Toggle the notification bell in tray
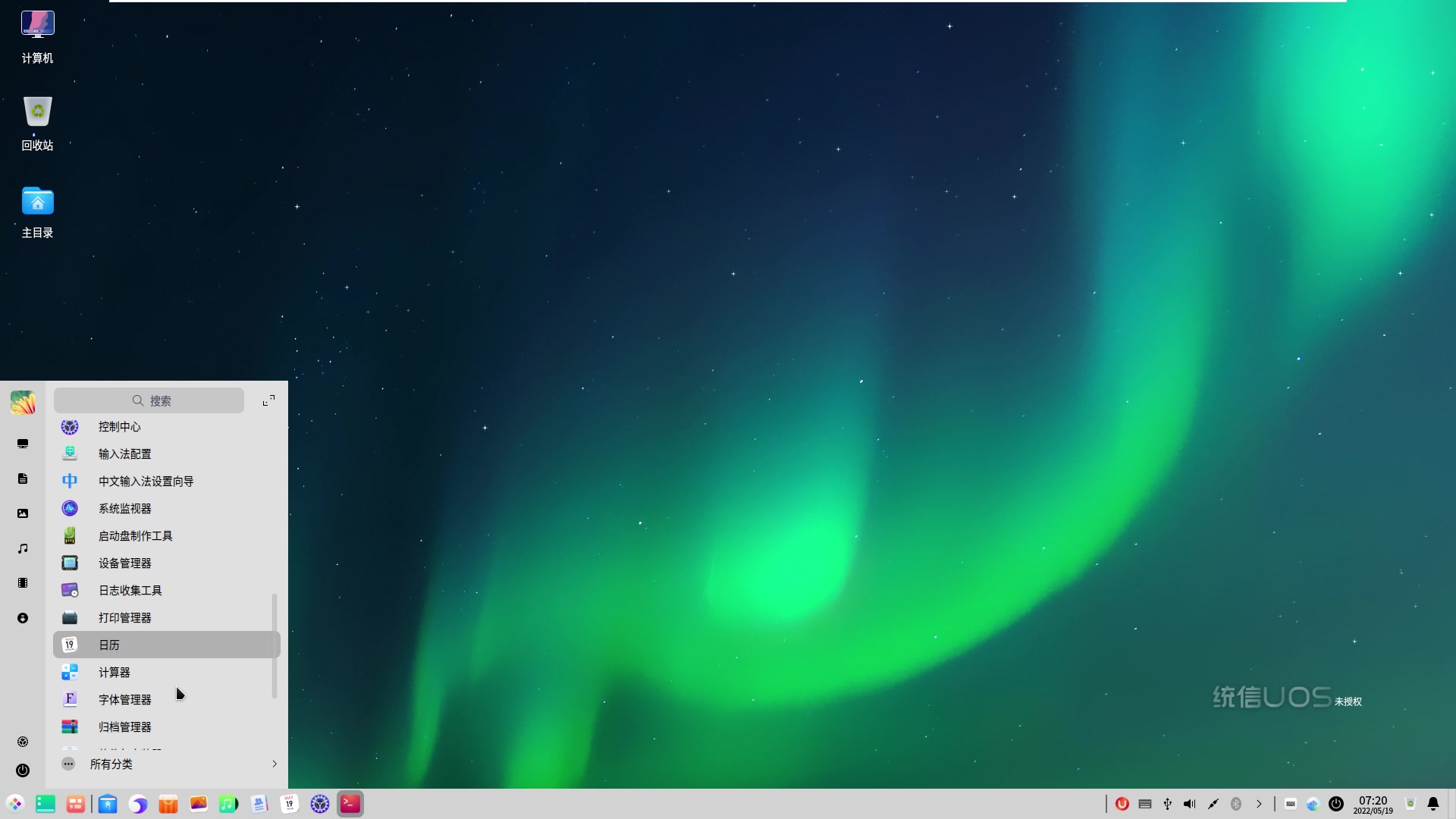This screenshot has width=1456, height=819. coord(1433,804)
